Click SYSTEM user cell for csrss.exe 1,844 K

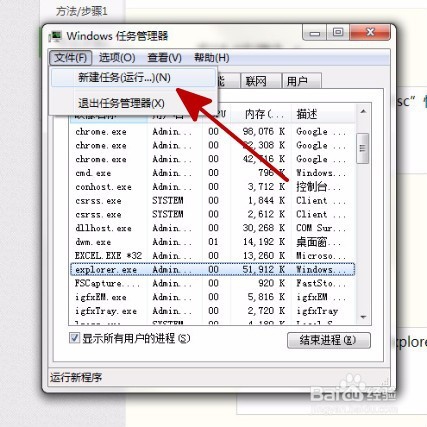pyautogui.click(x=168, y=201)
